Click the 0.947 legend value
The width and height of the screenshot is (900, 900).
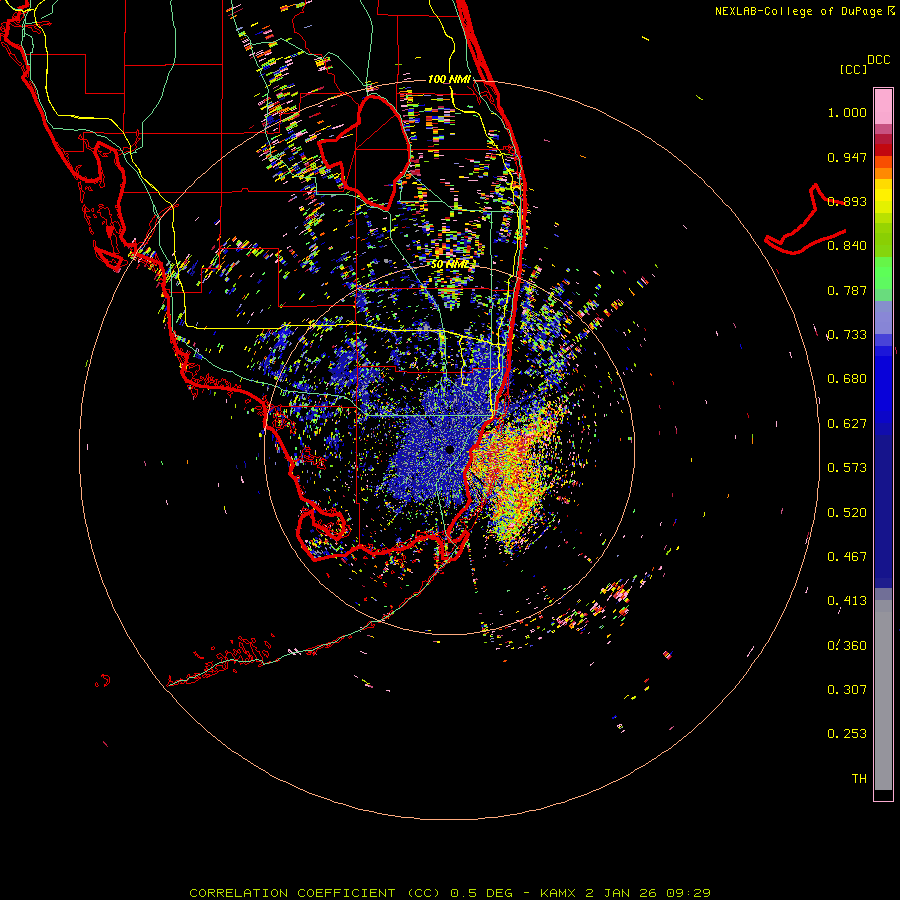(847, 157)
